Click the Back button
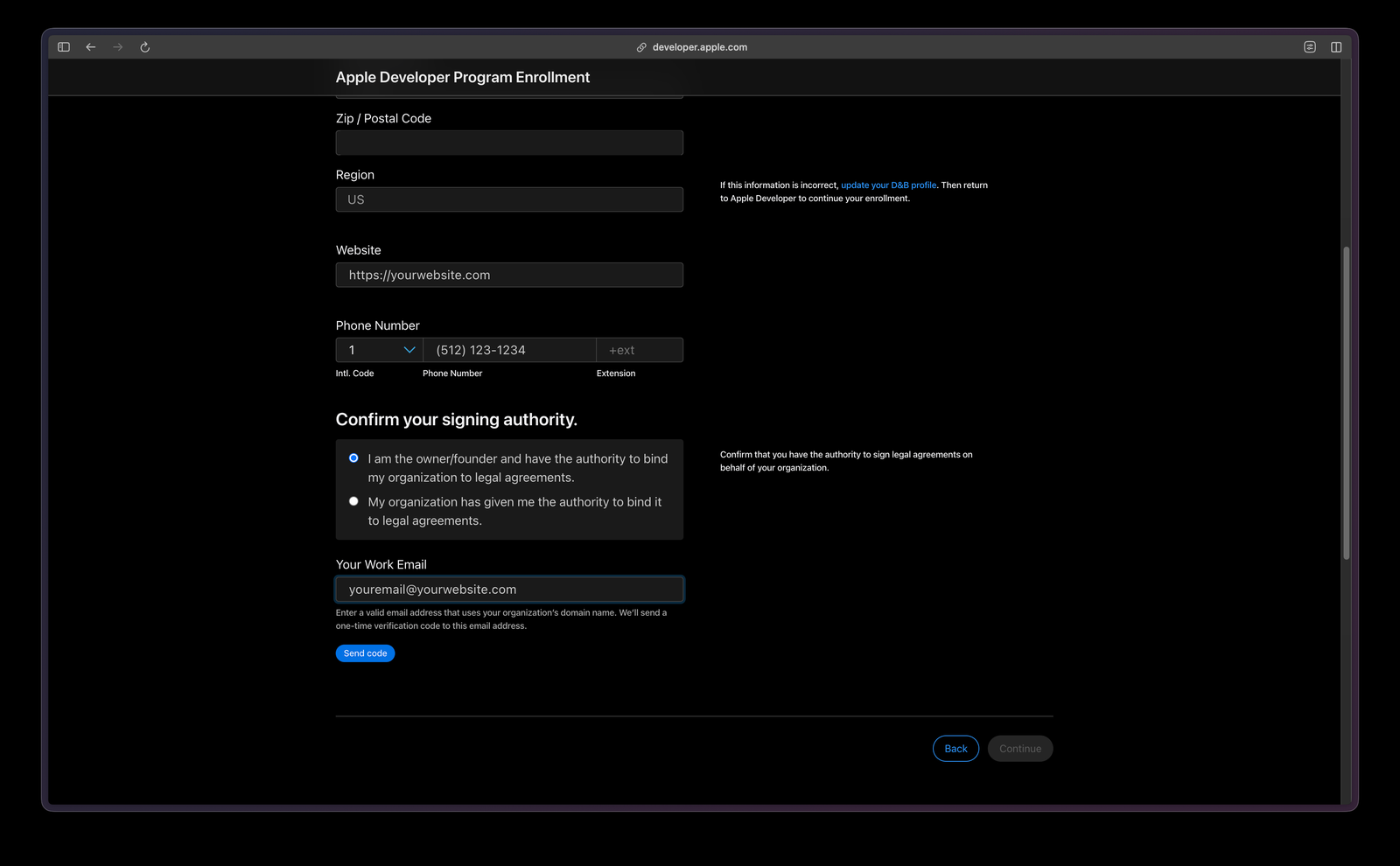Image resolution: width=1400 pixels, height=866 pixels. pyautogui.click(x=955, y=749)
